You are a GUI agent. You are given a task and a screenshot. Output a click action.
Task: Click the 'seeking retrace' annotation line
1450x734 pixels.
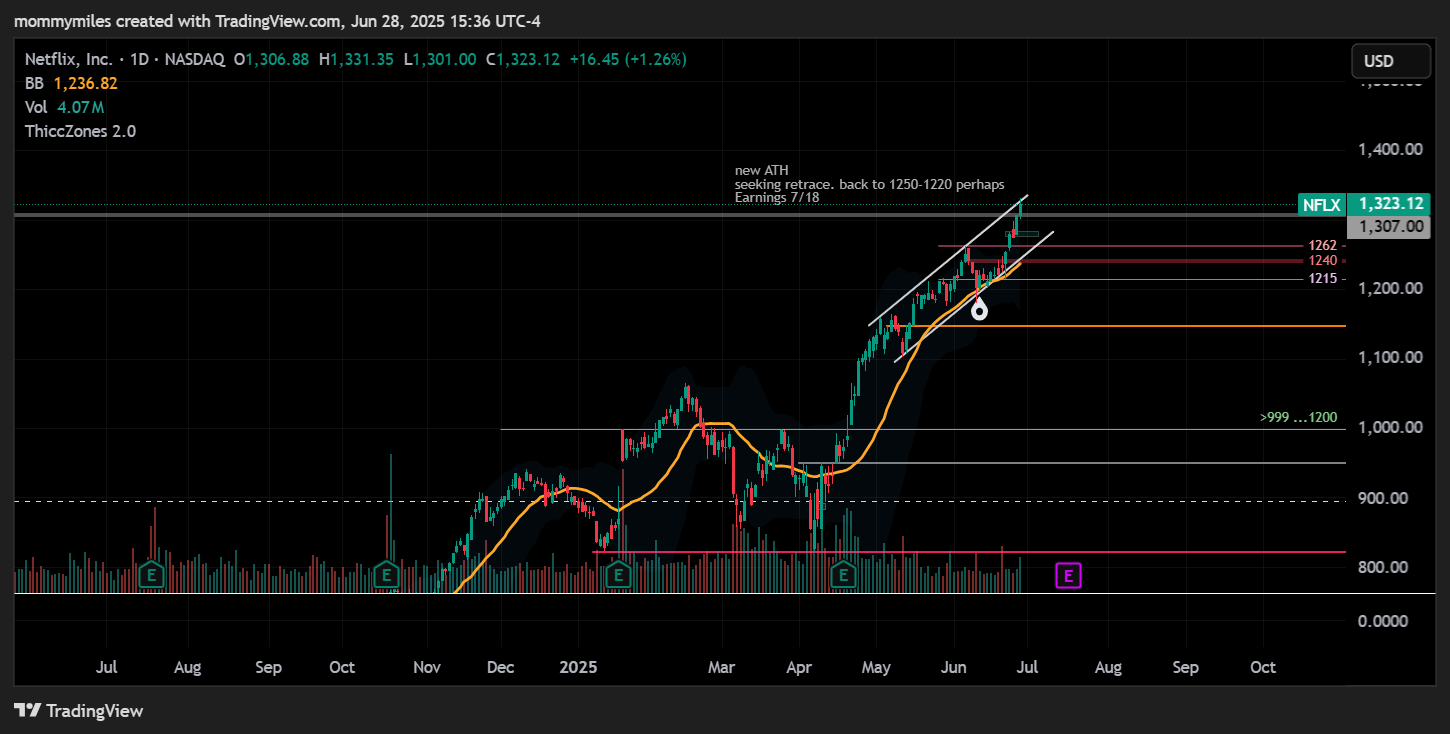(869, 185)
